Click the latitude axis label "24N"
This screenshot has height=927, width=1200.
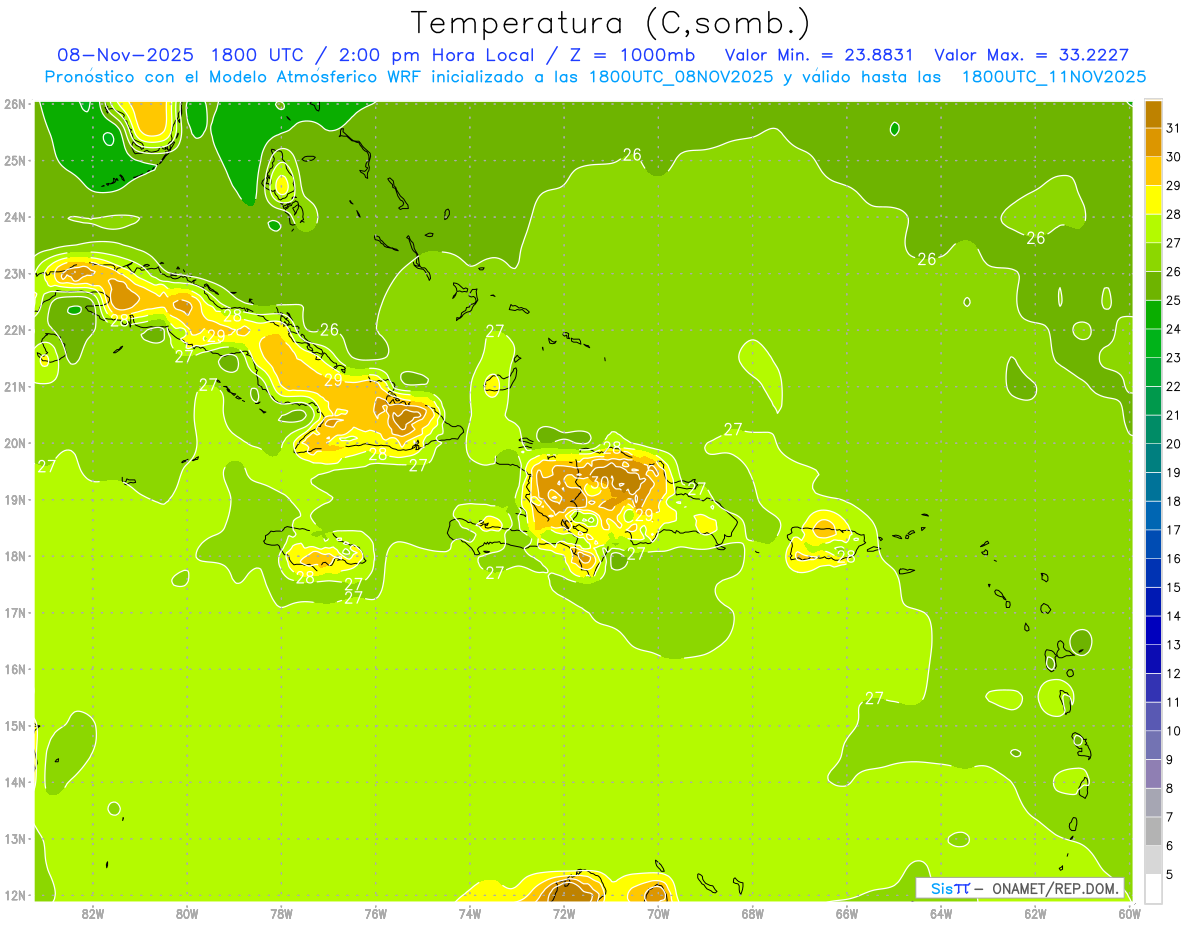click(x=14, y=217)
